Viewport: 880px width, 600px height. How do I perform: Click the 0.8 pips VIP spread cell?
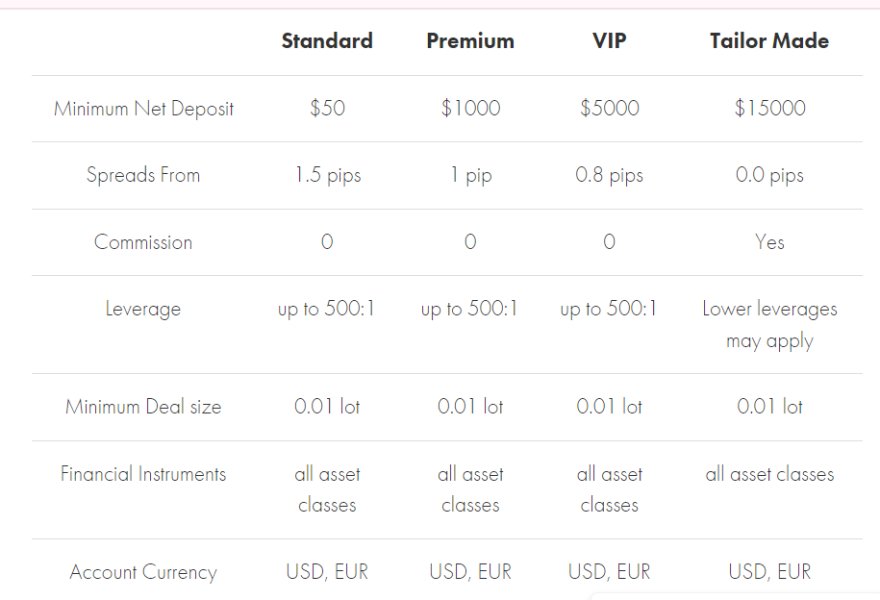point(609,175)
